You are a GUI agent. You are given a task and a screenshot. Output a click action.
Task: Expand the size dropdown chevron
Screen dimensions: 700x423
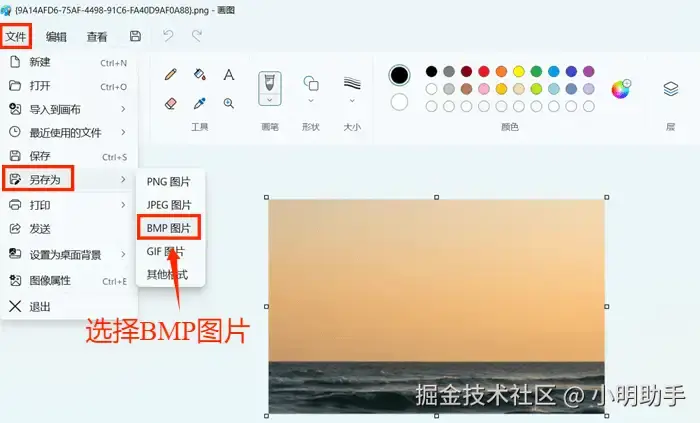352,101
